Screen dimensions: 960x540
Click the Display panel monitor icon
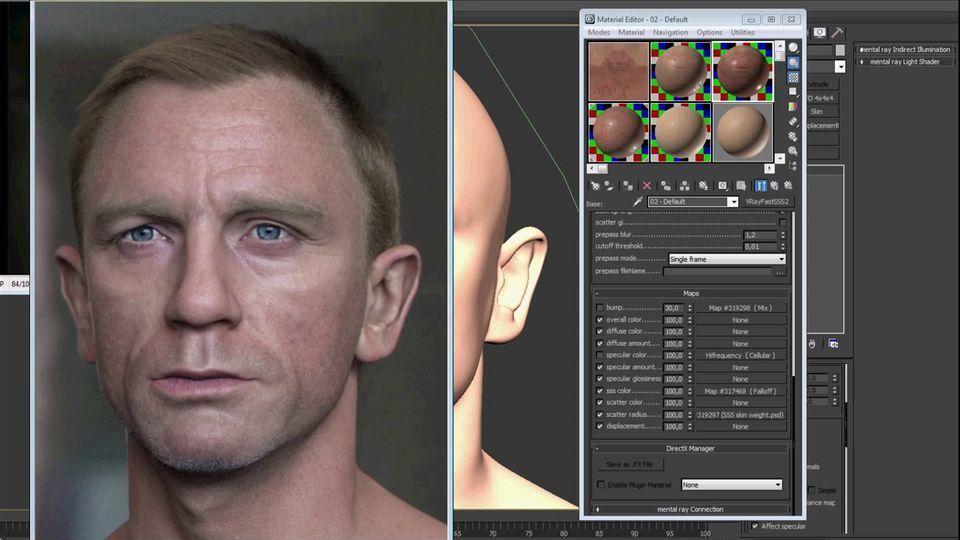pos(820,32)
